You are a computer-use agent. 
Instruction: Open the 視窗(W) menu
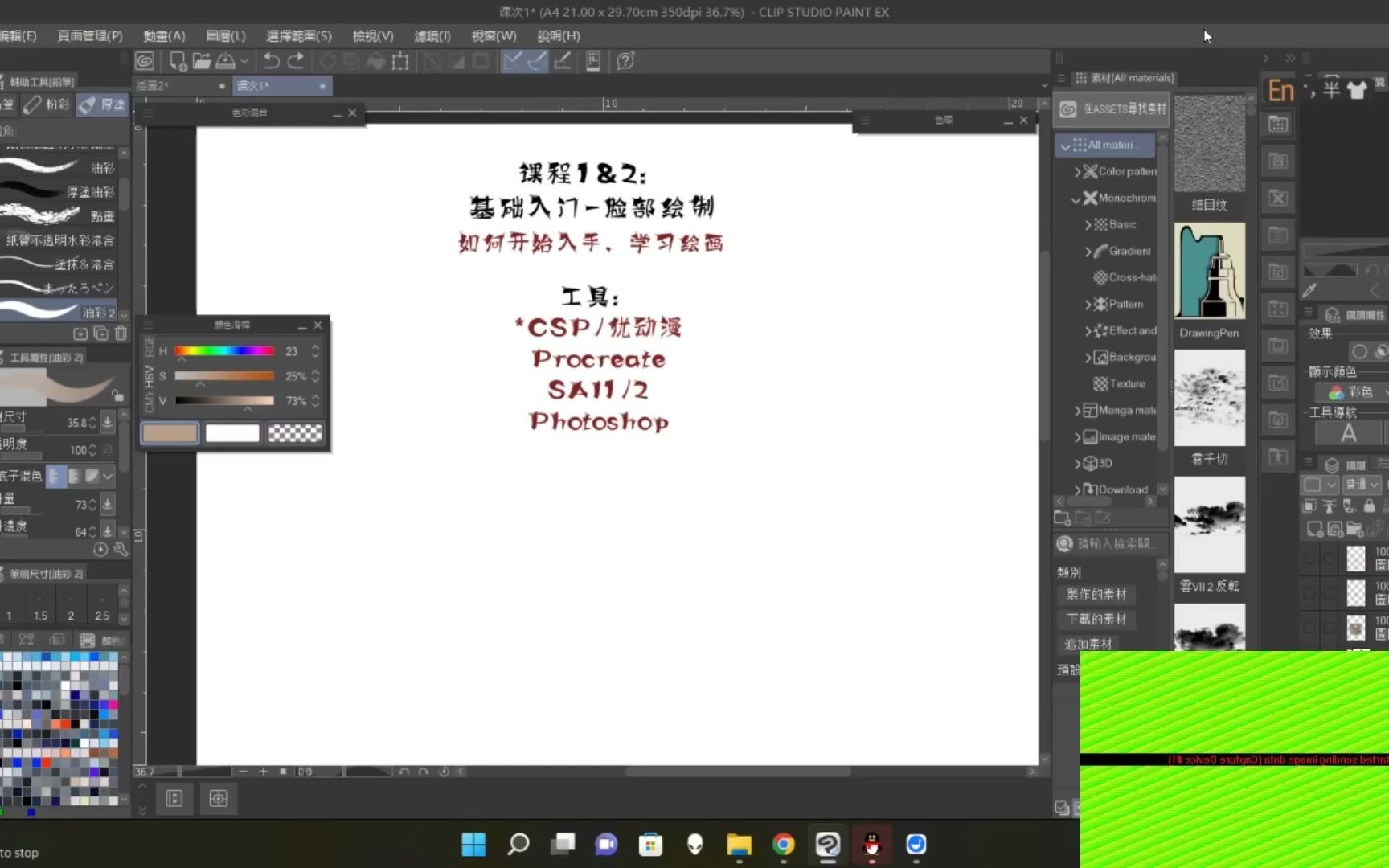pos(494,35)
